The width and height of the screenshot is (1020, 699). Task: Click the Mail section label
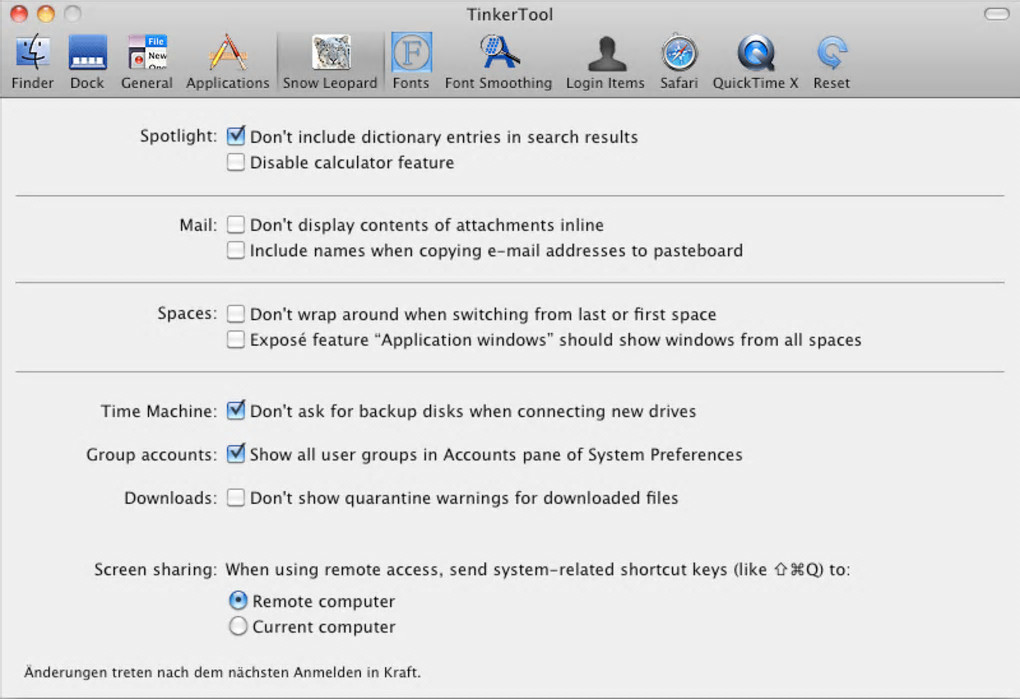tap(198, 225)
